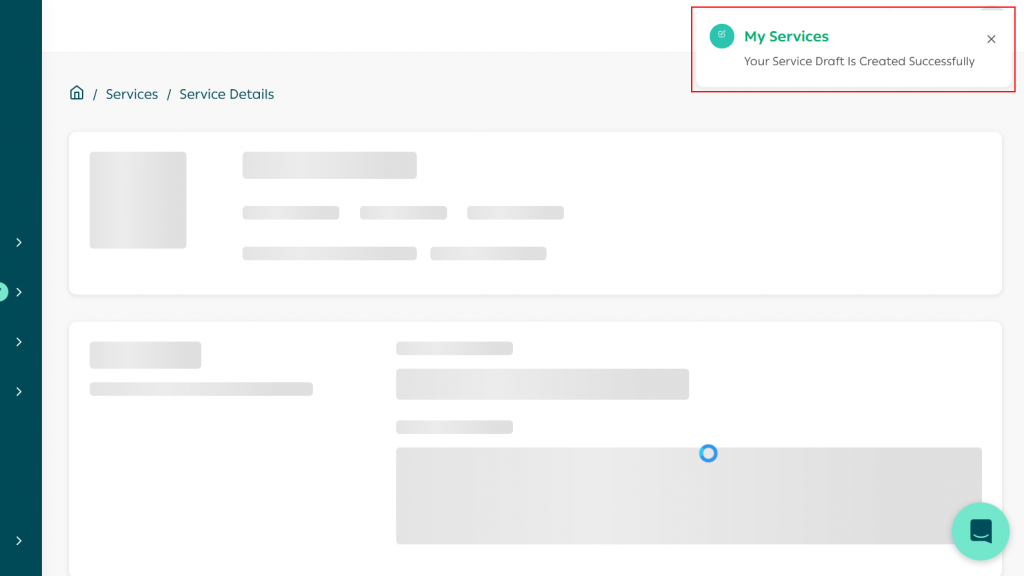The height and width of the screenshot is (576, 1024).
Task: Expand the sidebar chevron beside the green badge
Action: 19,292
